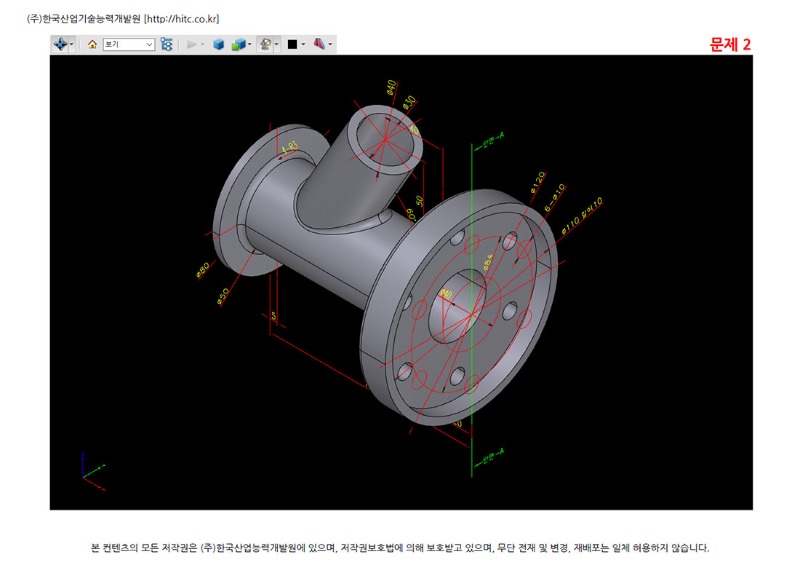Click the black background color swatch

point(292,44)
